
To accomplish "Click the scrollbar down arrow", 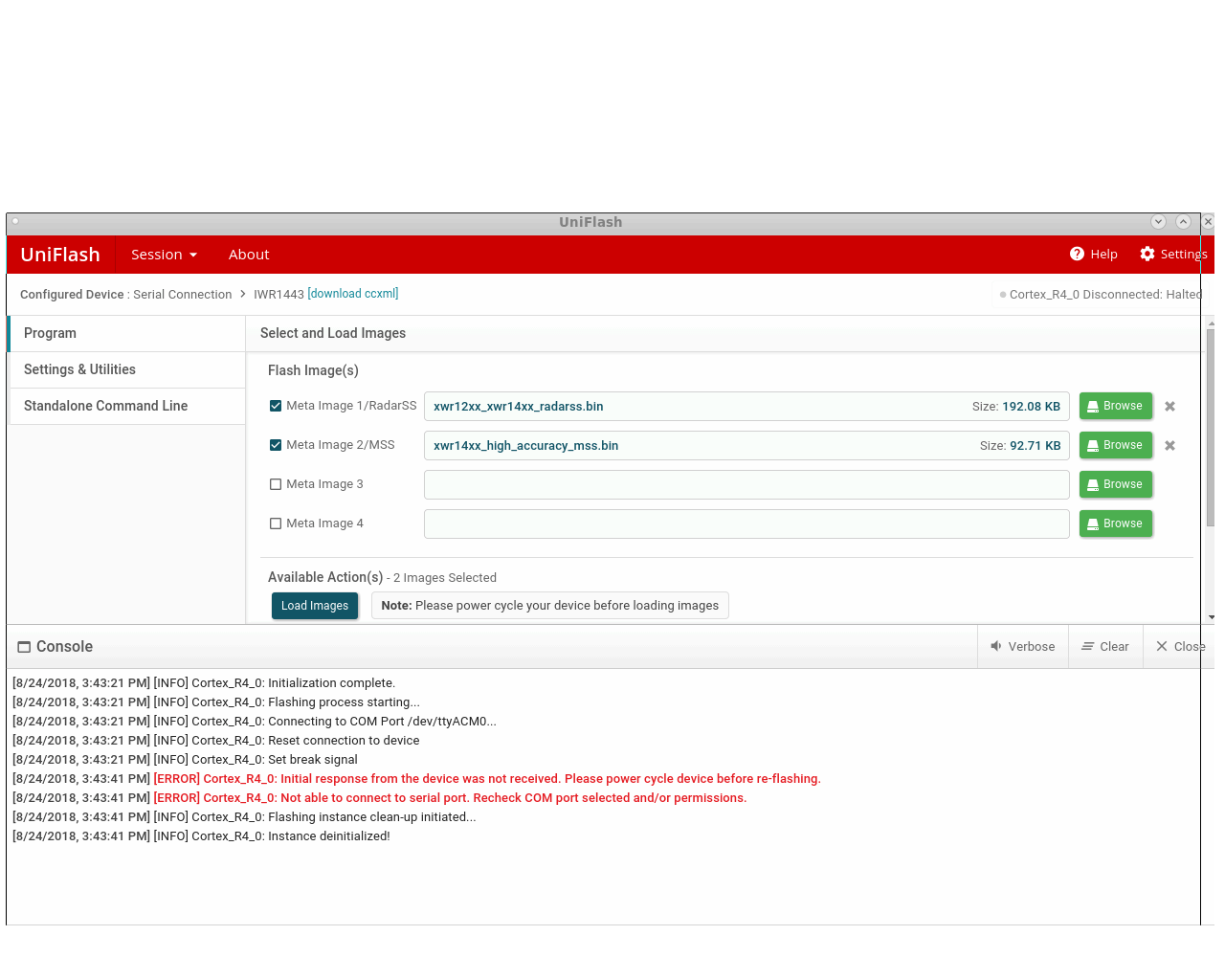I will (x=1211, y=617).
